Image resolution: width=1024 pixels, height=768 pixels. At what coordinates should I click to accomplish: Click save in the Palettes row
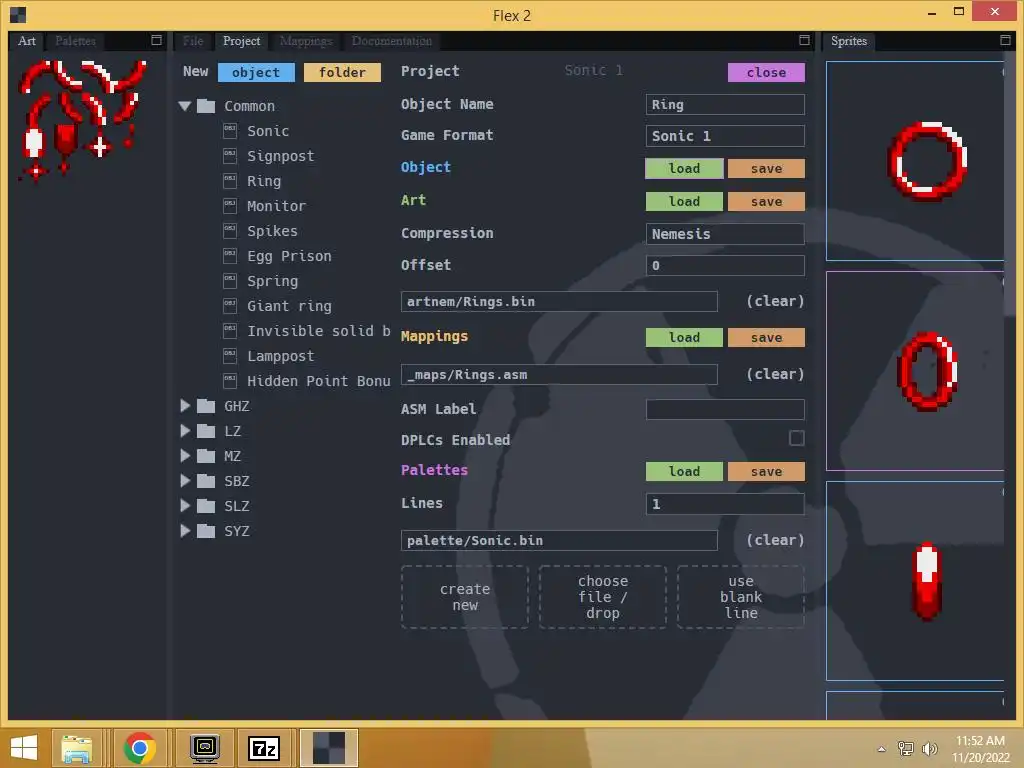766,472
